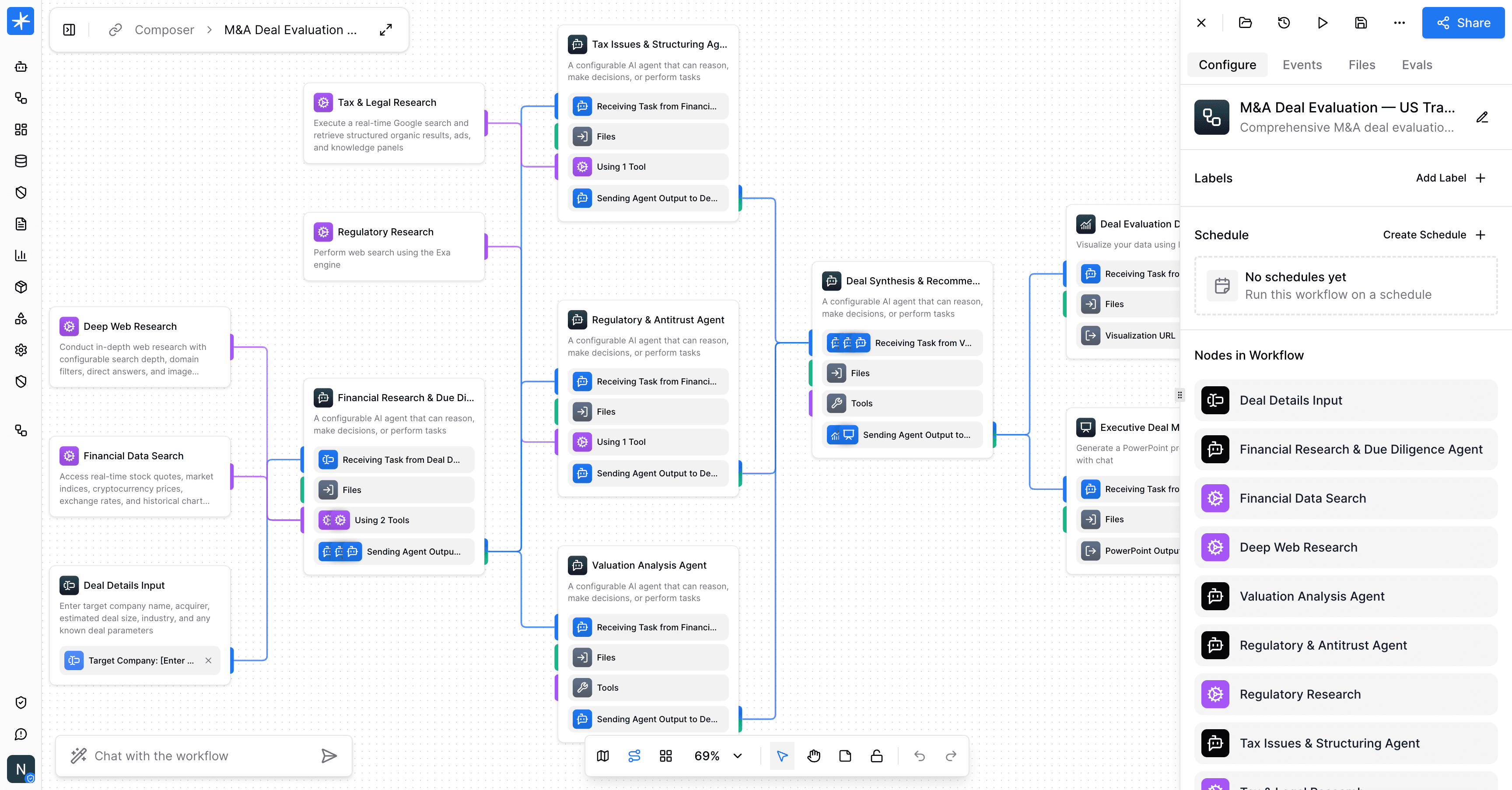Screen dimensions: 1512x790
Task: Open the chat help icon in sidebar
Action: click(21, 734)
